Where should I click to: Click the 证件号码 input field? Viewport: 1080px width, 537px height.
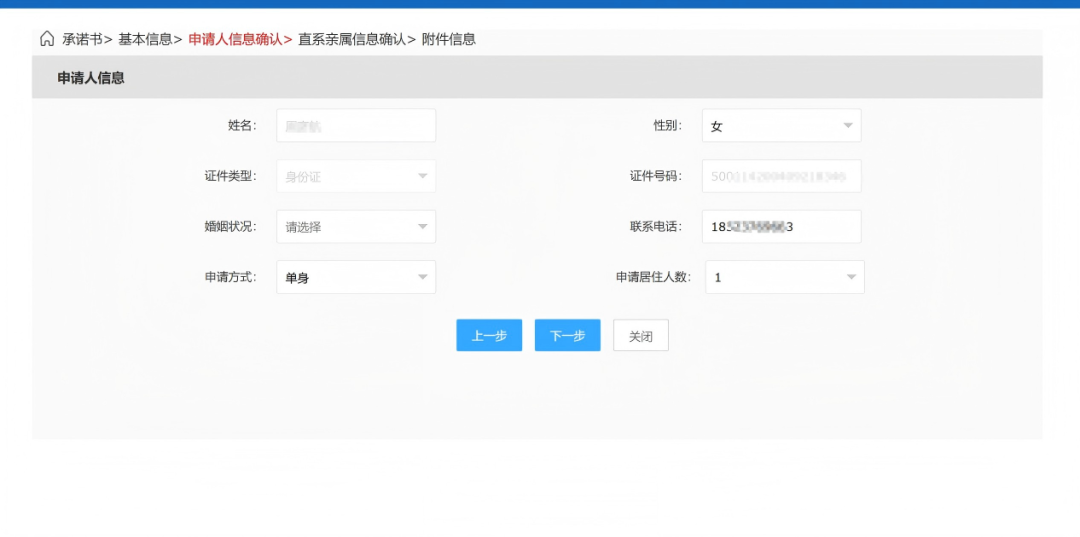point(782,176)
